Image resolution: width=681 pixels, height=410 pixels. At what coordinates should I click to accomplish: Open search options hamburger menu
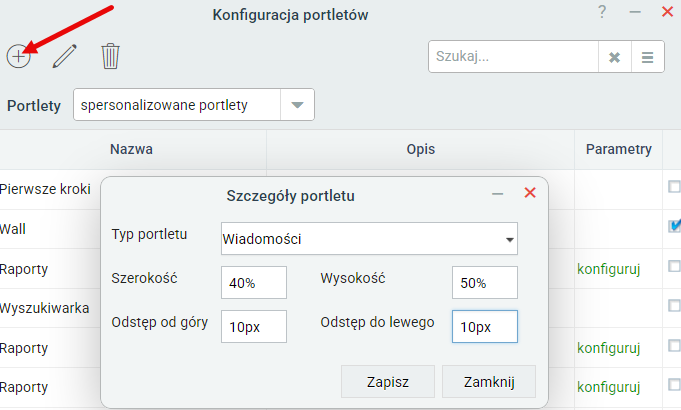pos(648,57)
